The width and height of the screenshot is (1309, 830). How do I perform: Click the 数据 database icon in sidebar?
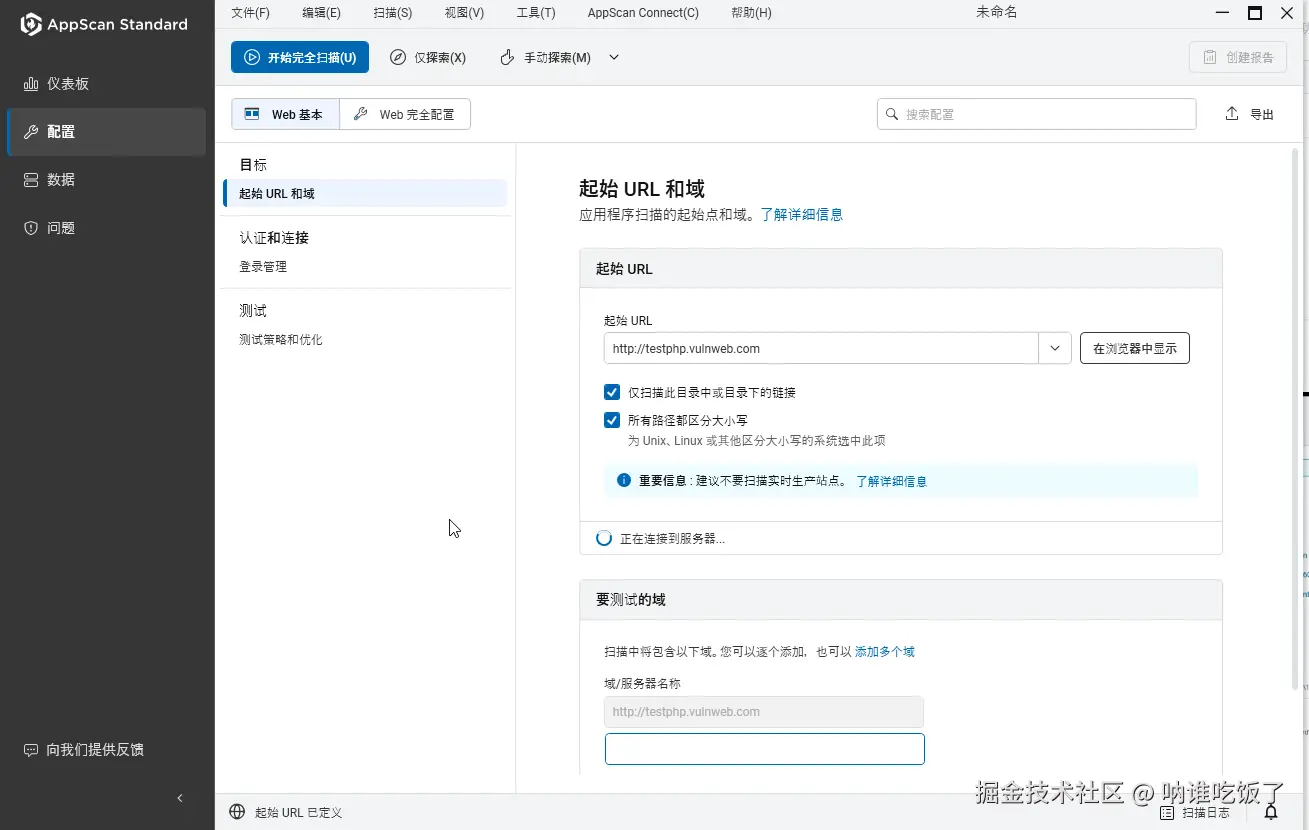[x=31, y=180]
